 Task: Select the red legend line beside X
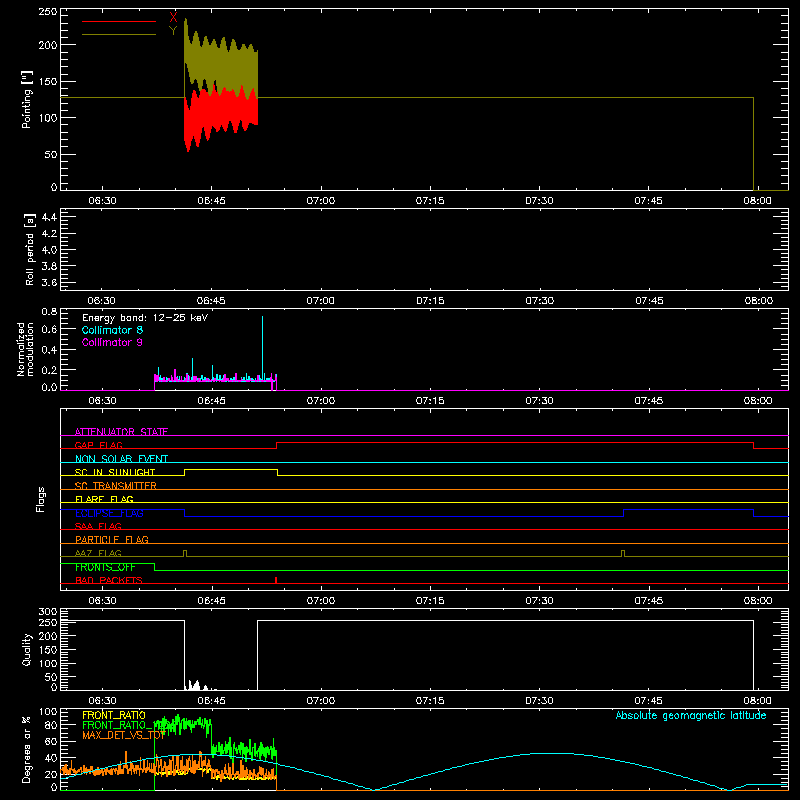point(119,21)
